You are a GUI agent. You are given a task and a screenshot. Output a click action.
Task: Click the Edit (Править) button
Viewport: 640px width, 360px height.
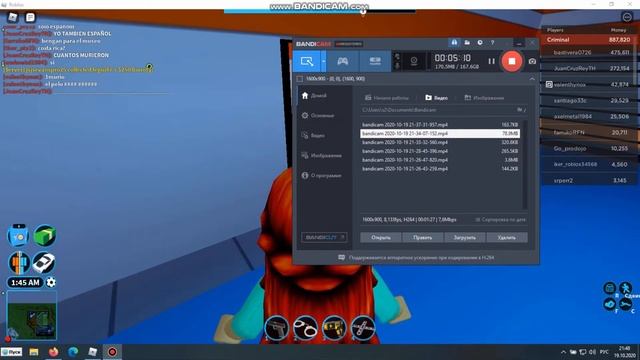(x=422, y=237)
